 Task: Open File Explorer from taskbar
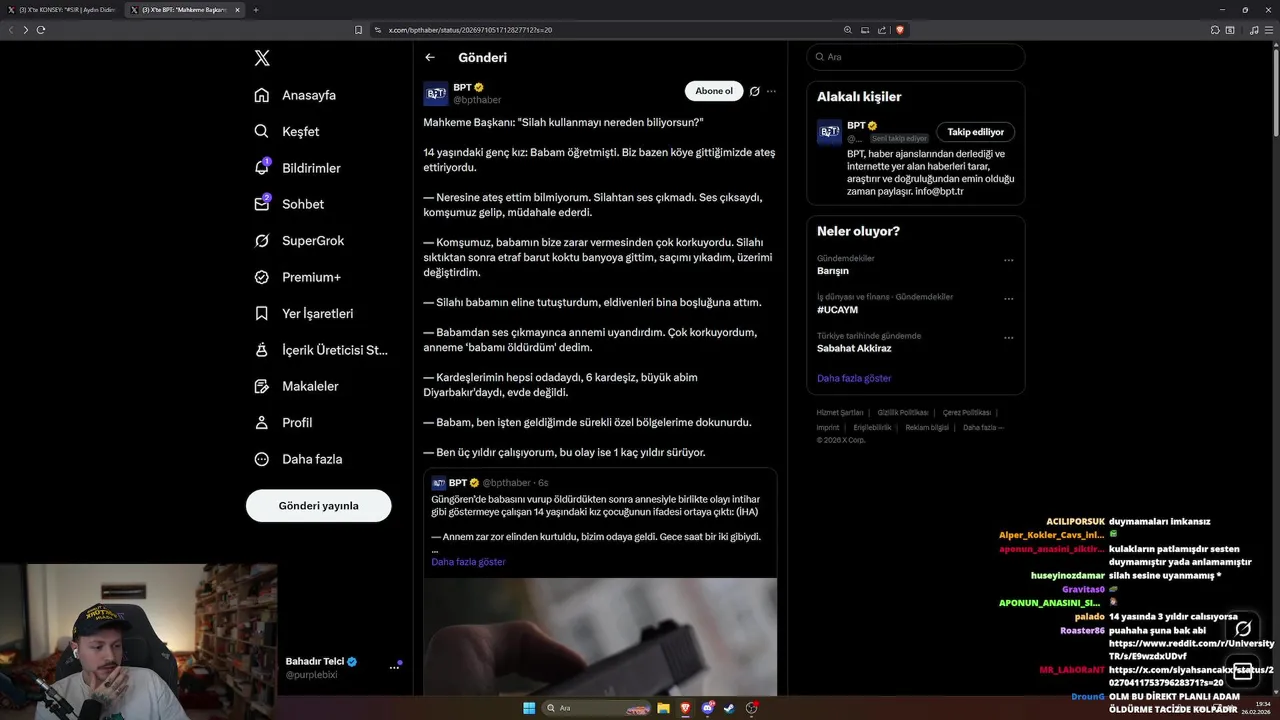[662, 708]
